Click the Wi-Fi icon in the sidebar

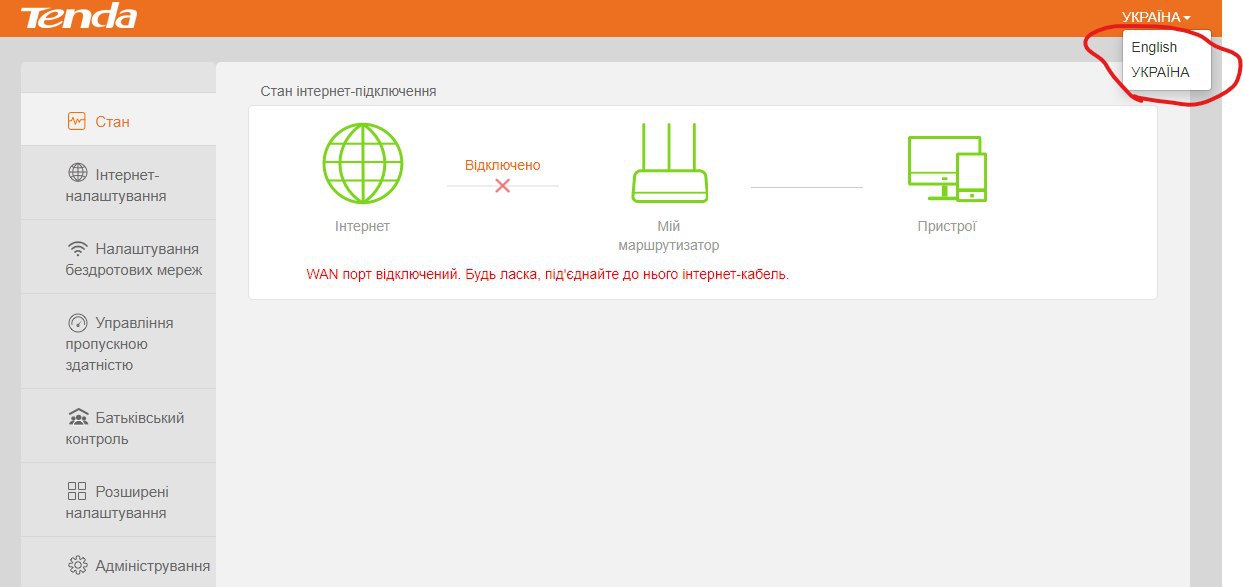(77, 249)
